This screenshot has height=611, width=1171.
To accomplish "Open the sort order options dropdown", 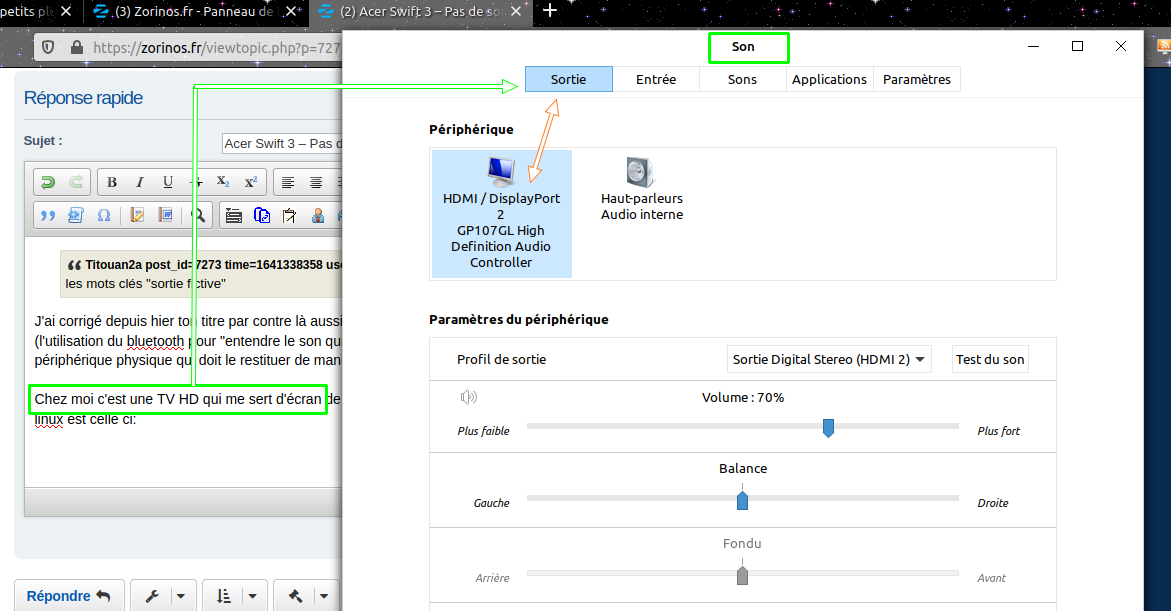I will click(x=235, y=596).
